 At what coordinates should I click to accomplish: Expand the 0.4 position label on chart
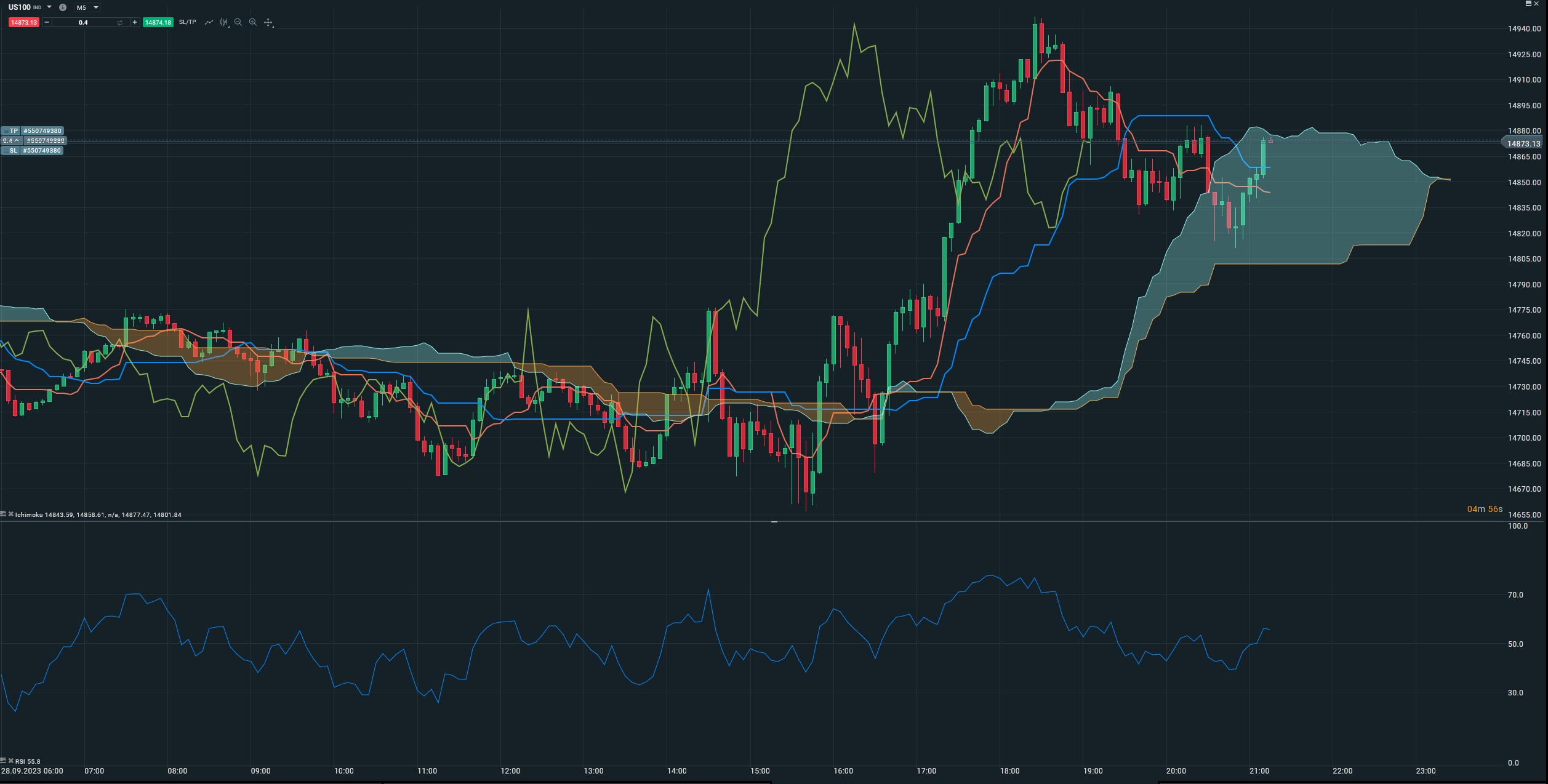coord(17,141)
